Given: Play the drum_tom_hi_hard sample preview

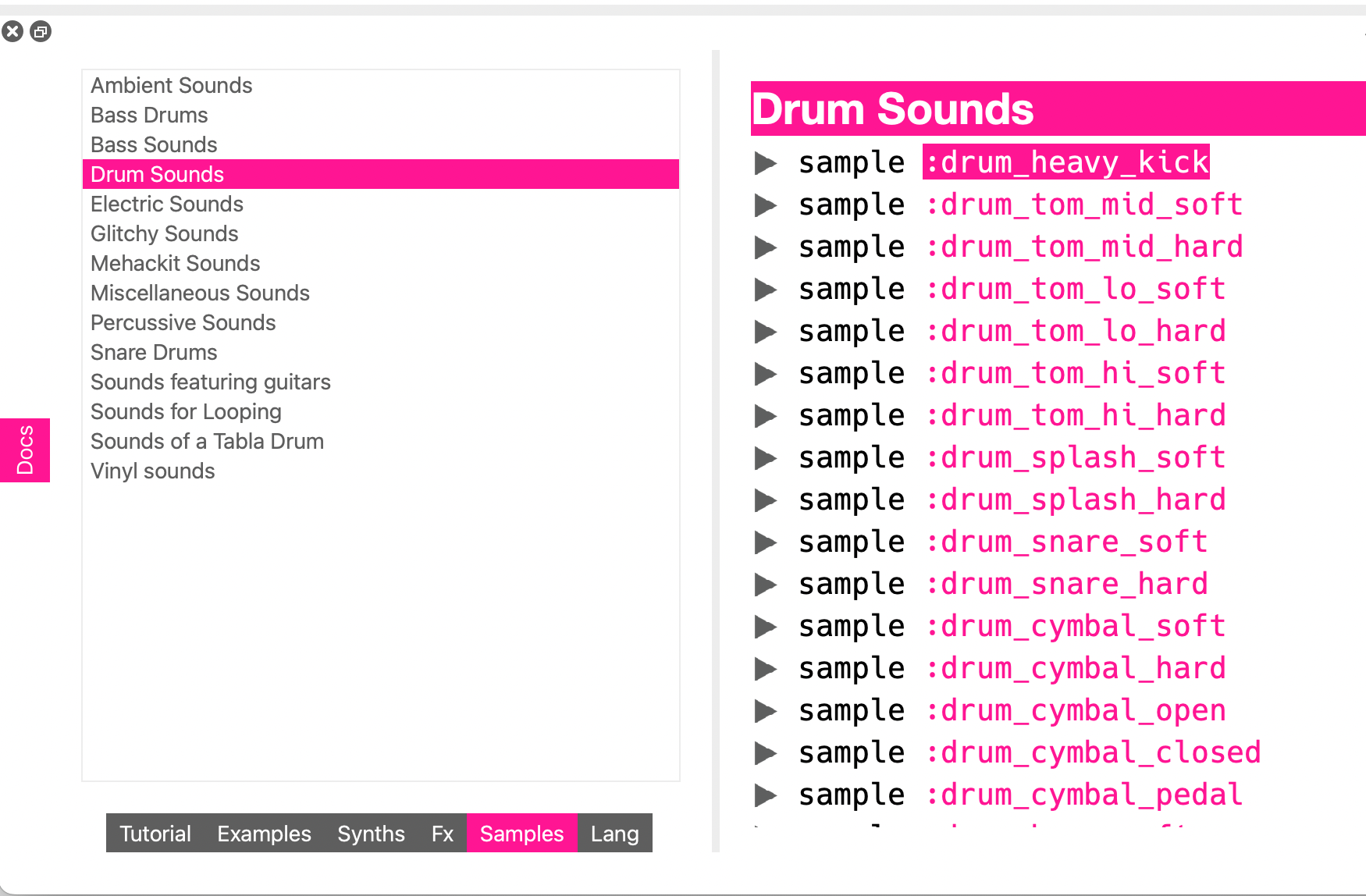Looking at the screenshot, I should 766,416.
